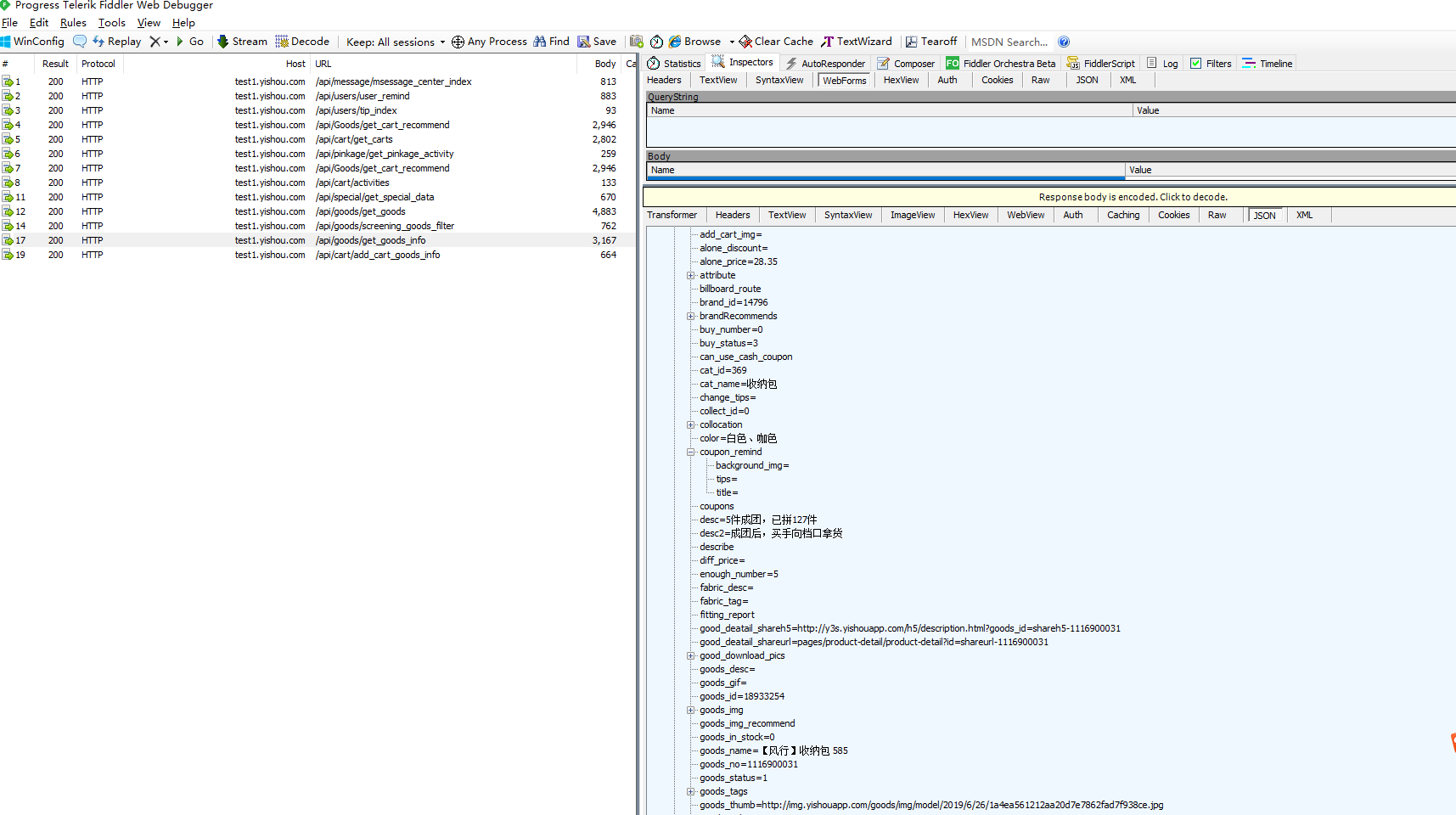
Task: Replay the selected session
Action: 117,42
